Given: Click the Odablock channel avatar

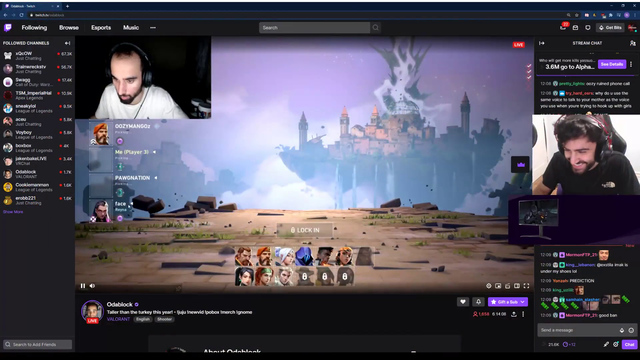Looking at the screenshot, I should click(92, 311).
